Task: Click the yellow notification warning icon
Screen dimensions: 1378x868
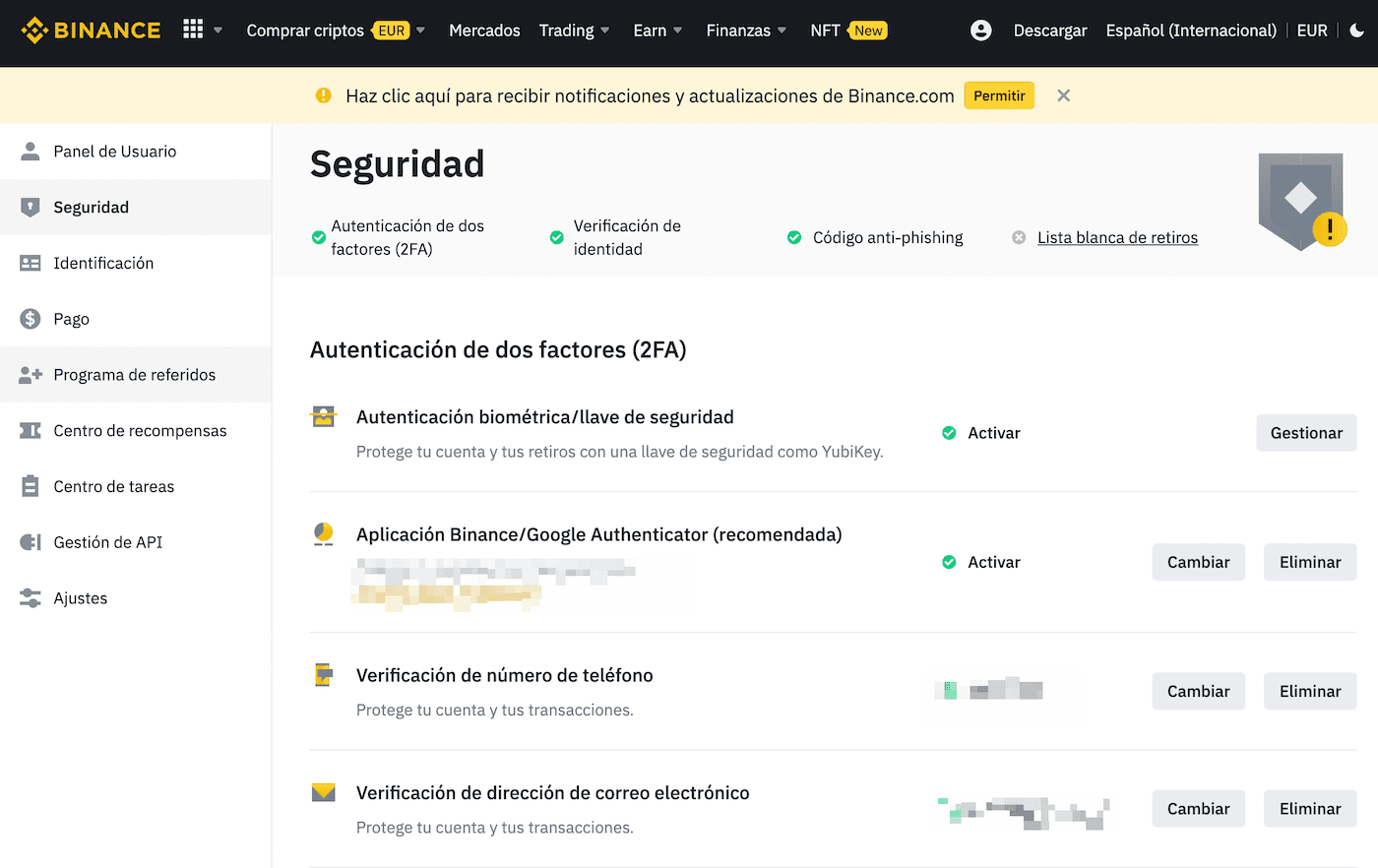Action: (x=323, y=95)
